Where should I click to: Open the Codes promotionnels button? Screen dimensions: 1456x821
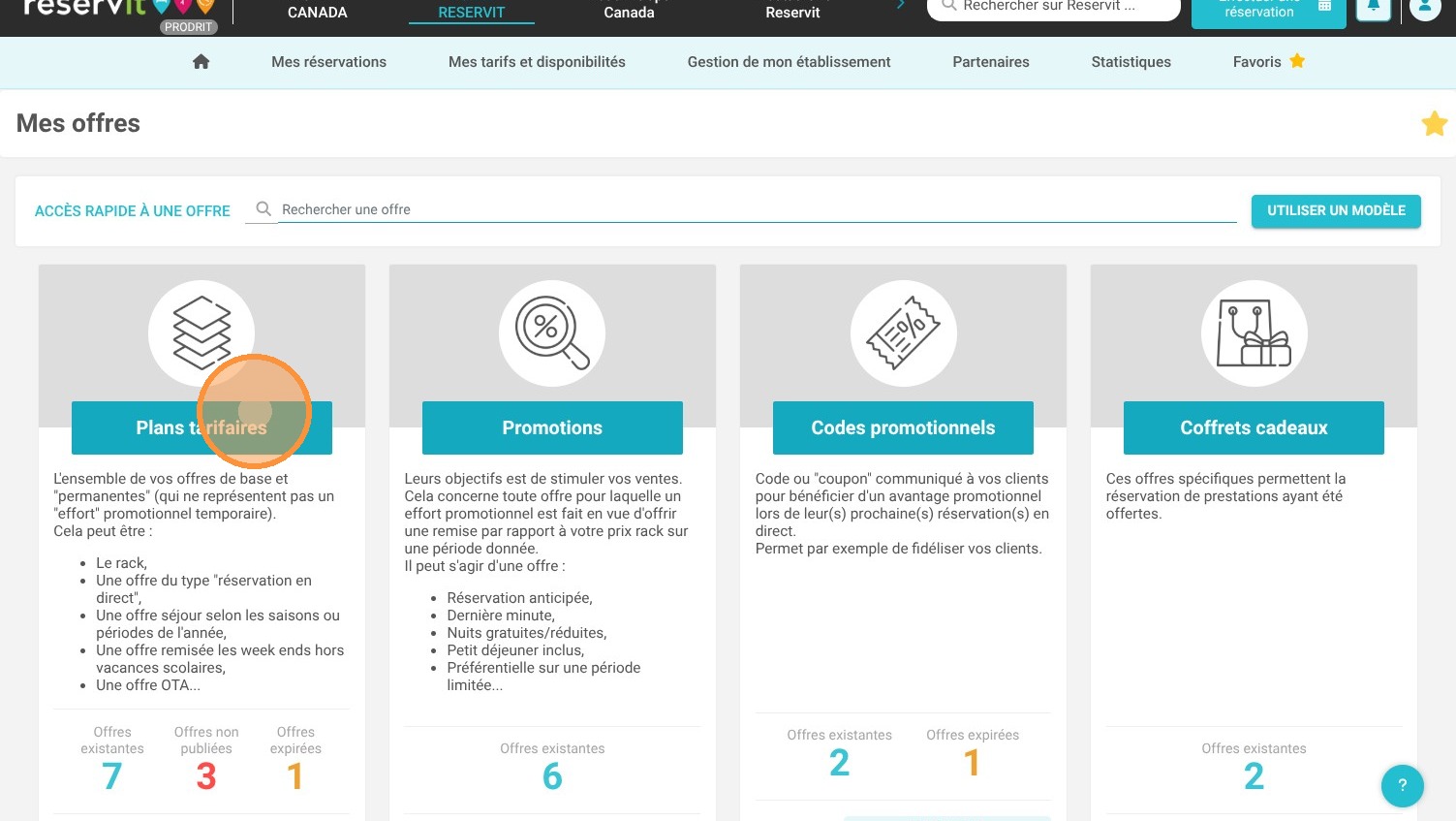(903, 427)
